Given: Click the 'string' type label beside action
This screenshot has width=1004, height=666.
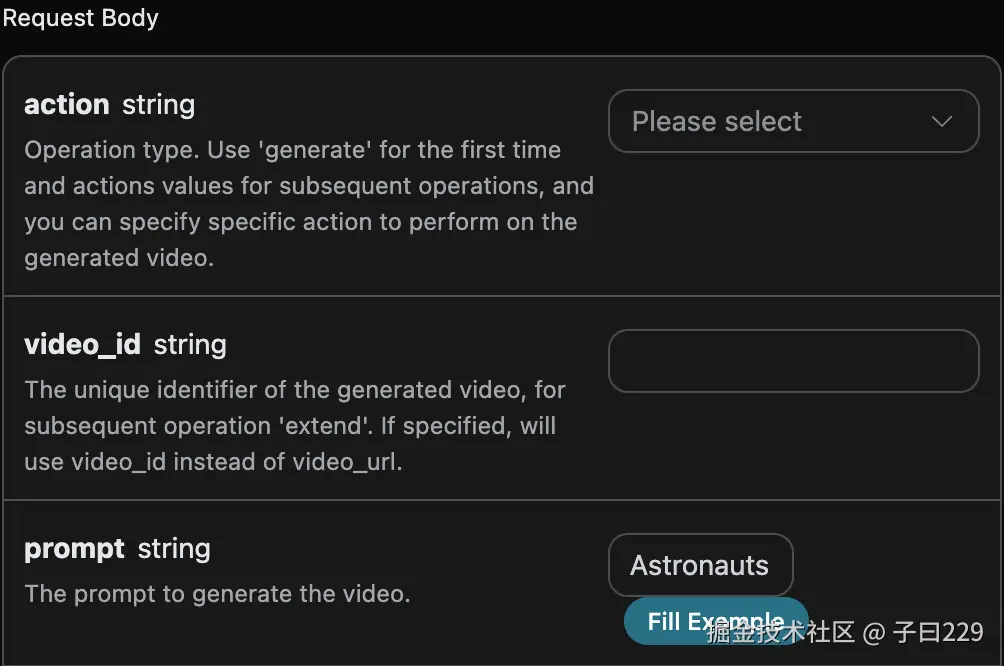Looking at the screenshot, I should [x=158, y=105].
